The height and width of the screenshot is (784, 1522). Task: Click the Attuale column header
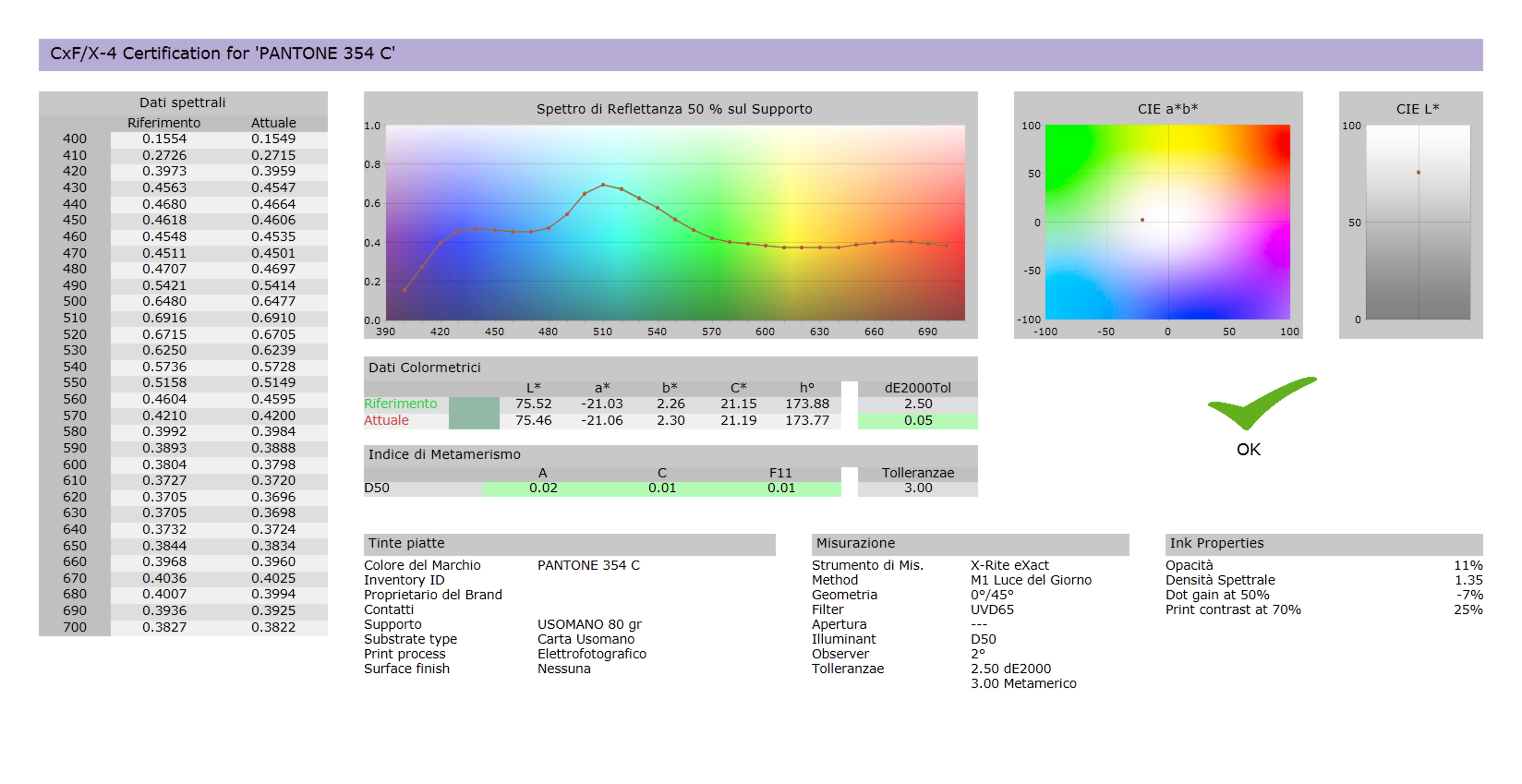[273, 123]
